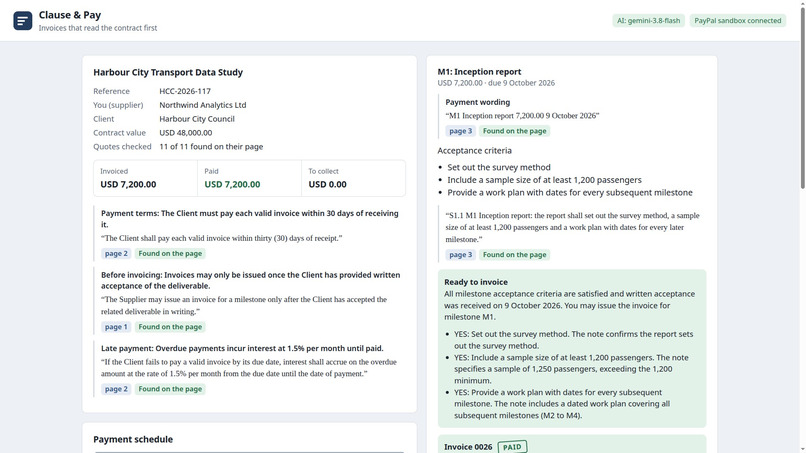This screenshot has width=806, height=453.
Task: Select the Acceptance criteria heading
Action: tap(474, 151)
